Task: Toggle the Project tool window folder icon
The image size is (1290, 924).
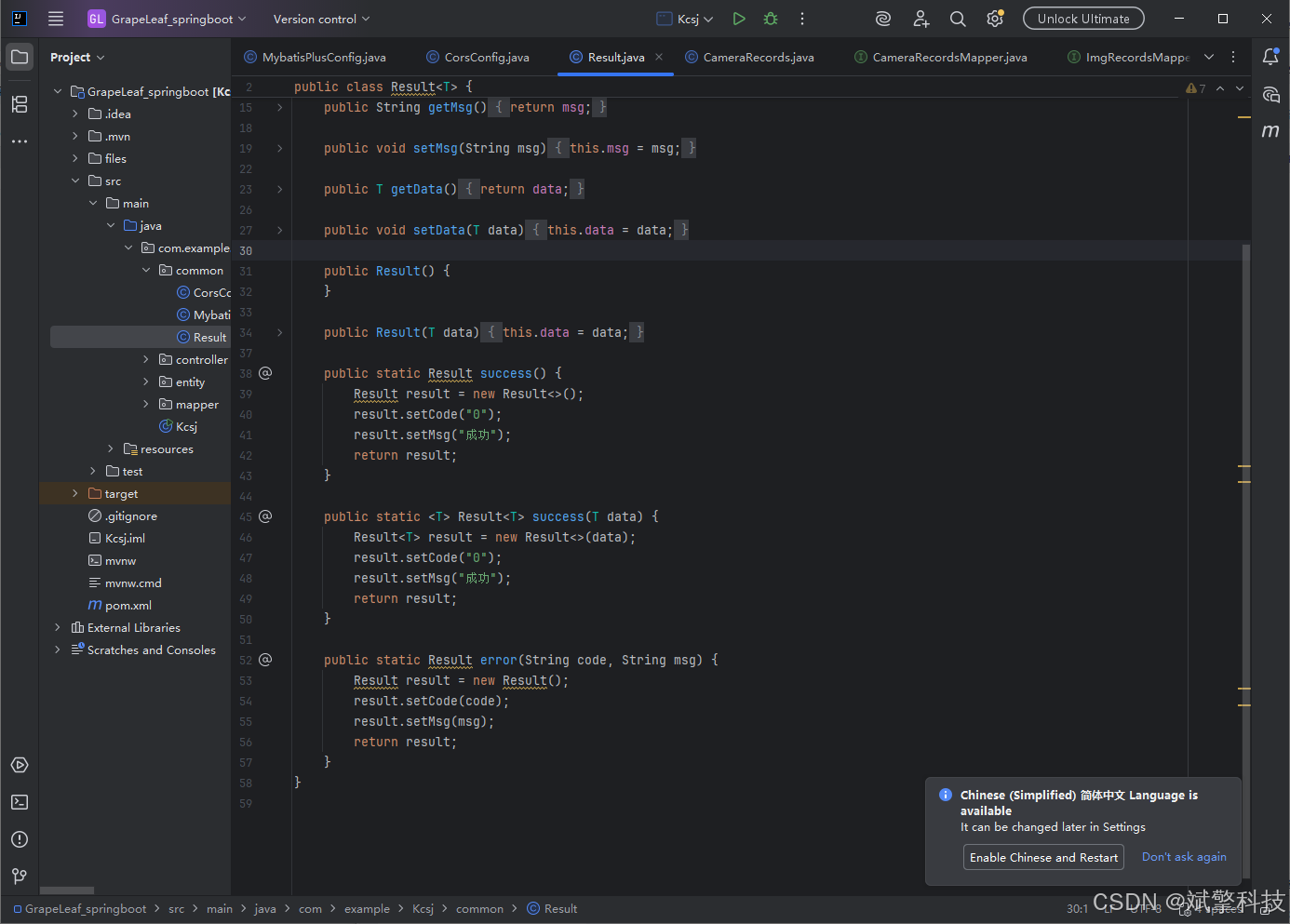Action: [x=20, y=57]
